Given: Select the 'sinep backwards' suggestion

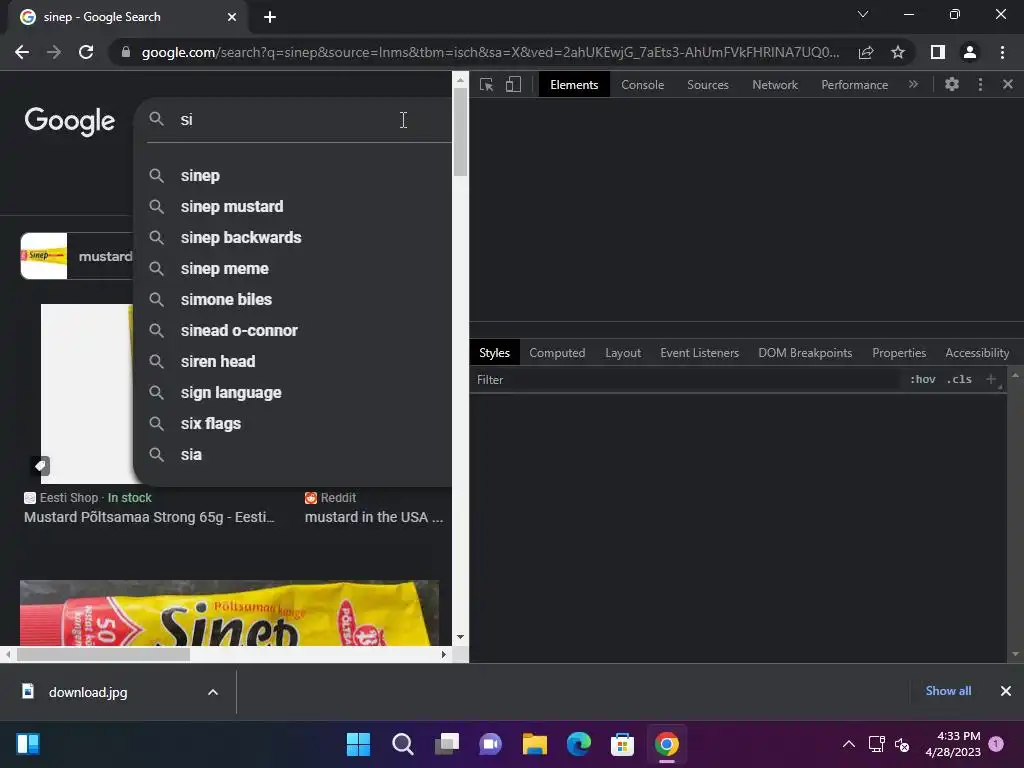Looking at the screenshot, I should [293, 238].
